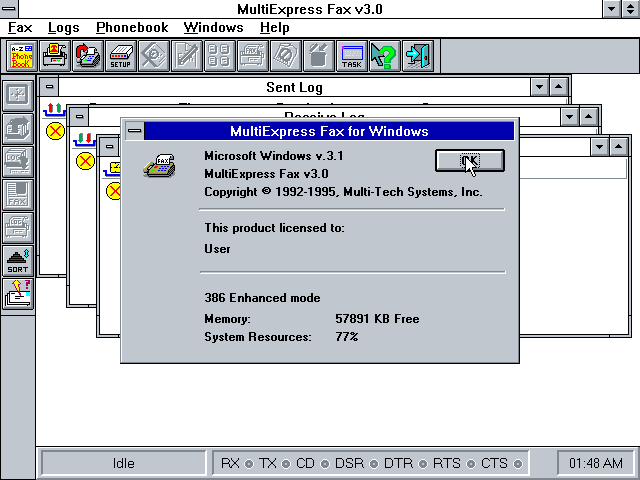This screenshot has height=480, width=640.
Task: Open the Sent Log control menu box
Action: coord(49,87)
